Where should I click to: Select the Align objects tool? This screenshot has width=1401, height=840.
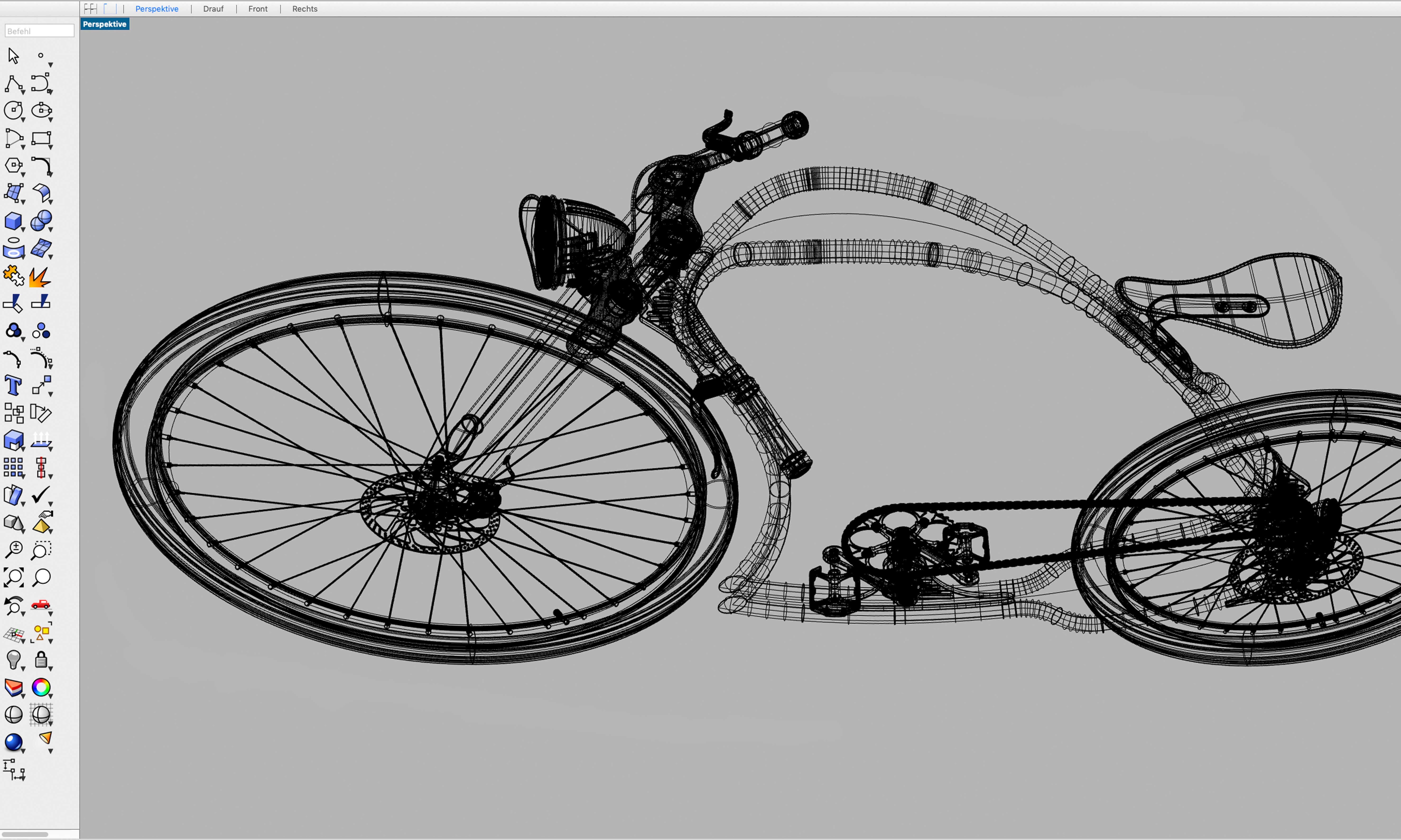tap(41, 468)
